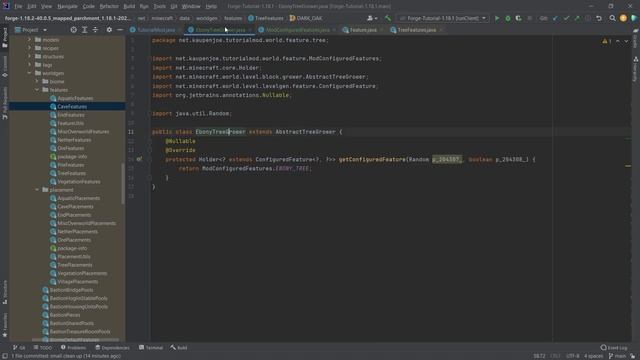The width and height of the screenshot is (640, 360).
Task: Open the Terminal tool window
Action: point(151,348)
